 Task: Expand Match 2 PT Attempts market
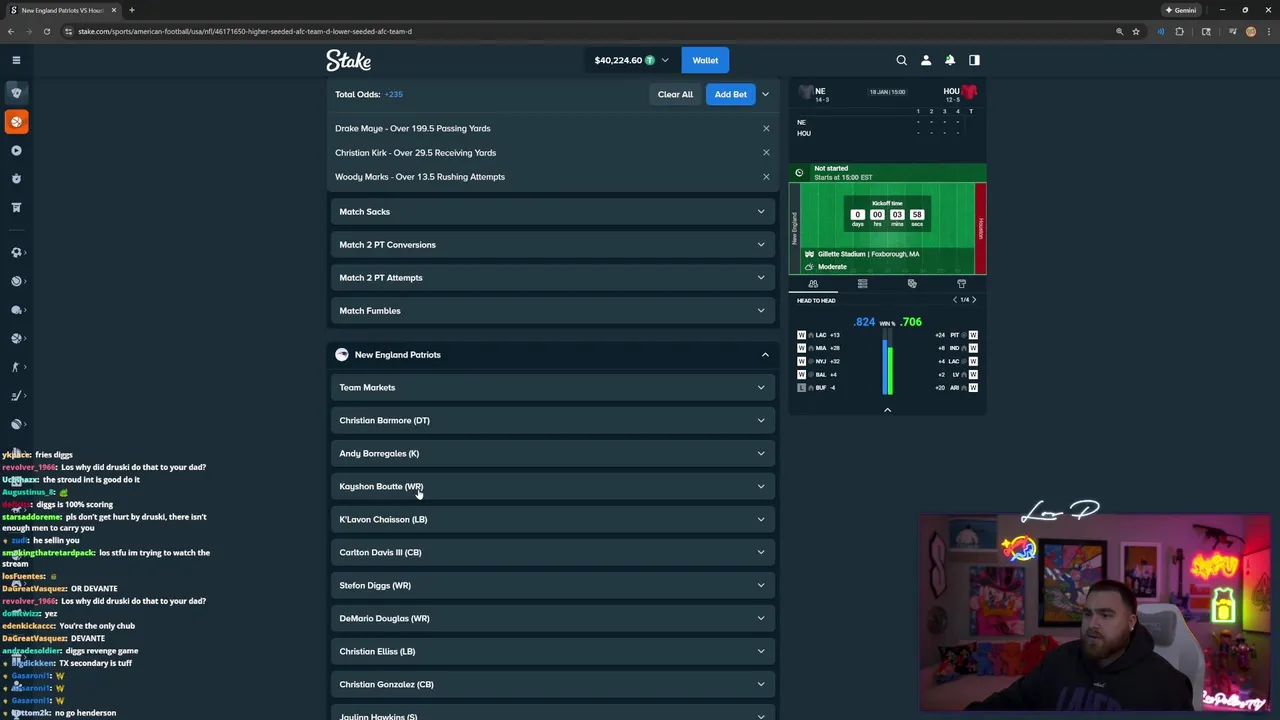coord(553,277)
